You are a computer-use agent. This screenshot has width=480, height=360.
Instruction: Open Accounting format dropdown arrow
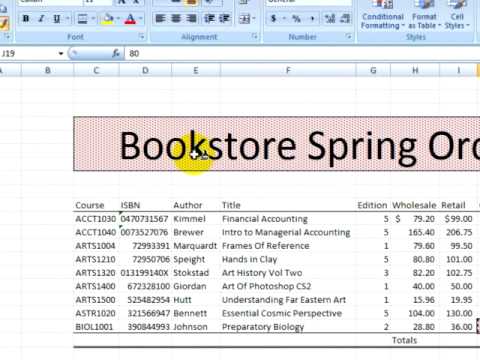pos(284,19)
